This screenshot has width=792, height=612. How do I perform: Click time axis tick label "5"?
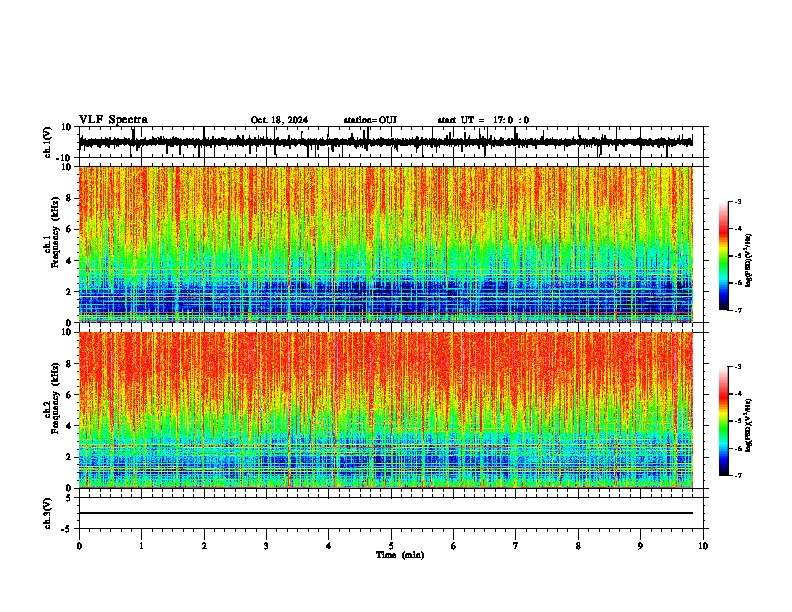[x=391, y=546]
